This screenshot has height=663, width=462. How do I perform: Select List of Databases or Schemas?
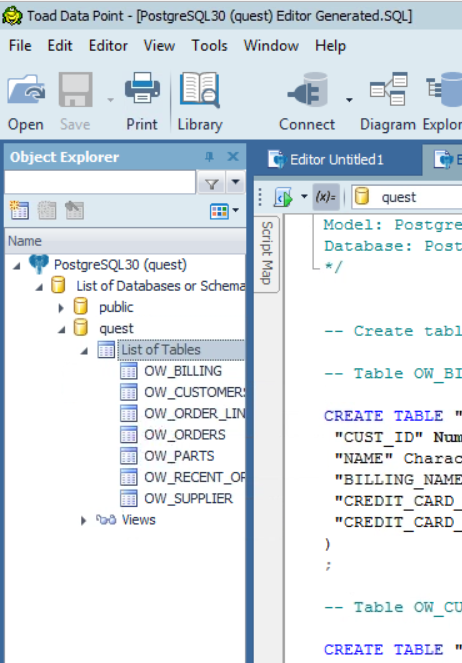(x=160, y=286)
